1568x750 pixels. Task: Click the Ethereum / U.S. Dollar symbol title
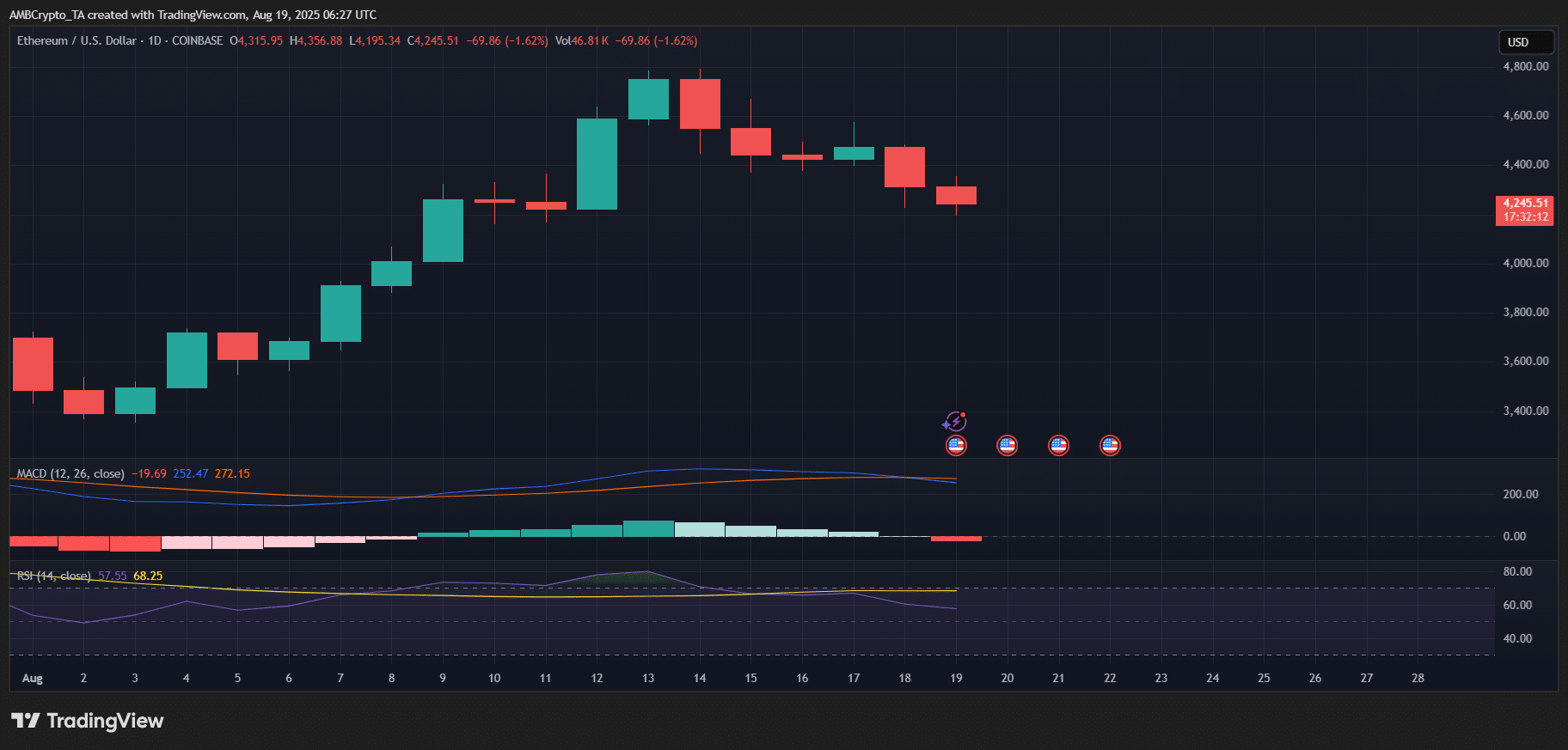point(77,40)
